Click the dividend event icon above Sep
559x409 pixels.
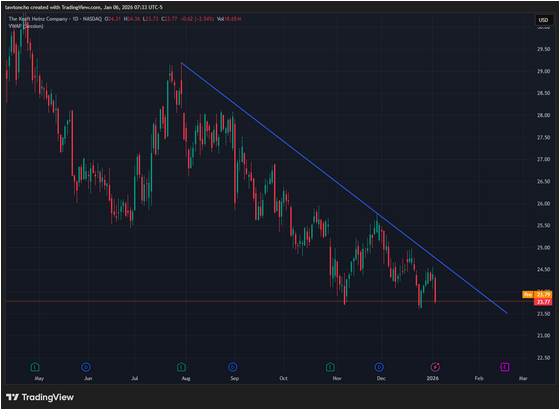point(232,367)
